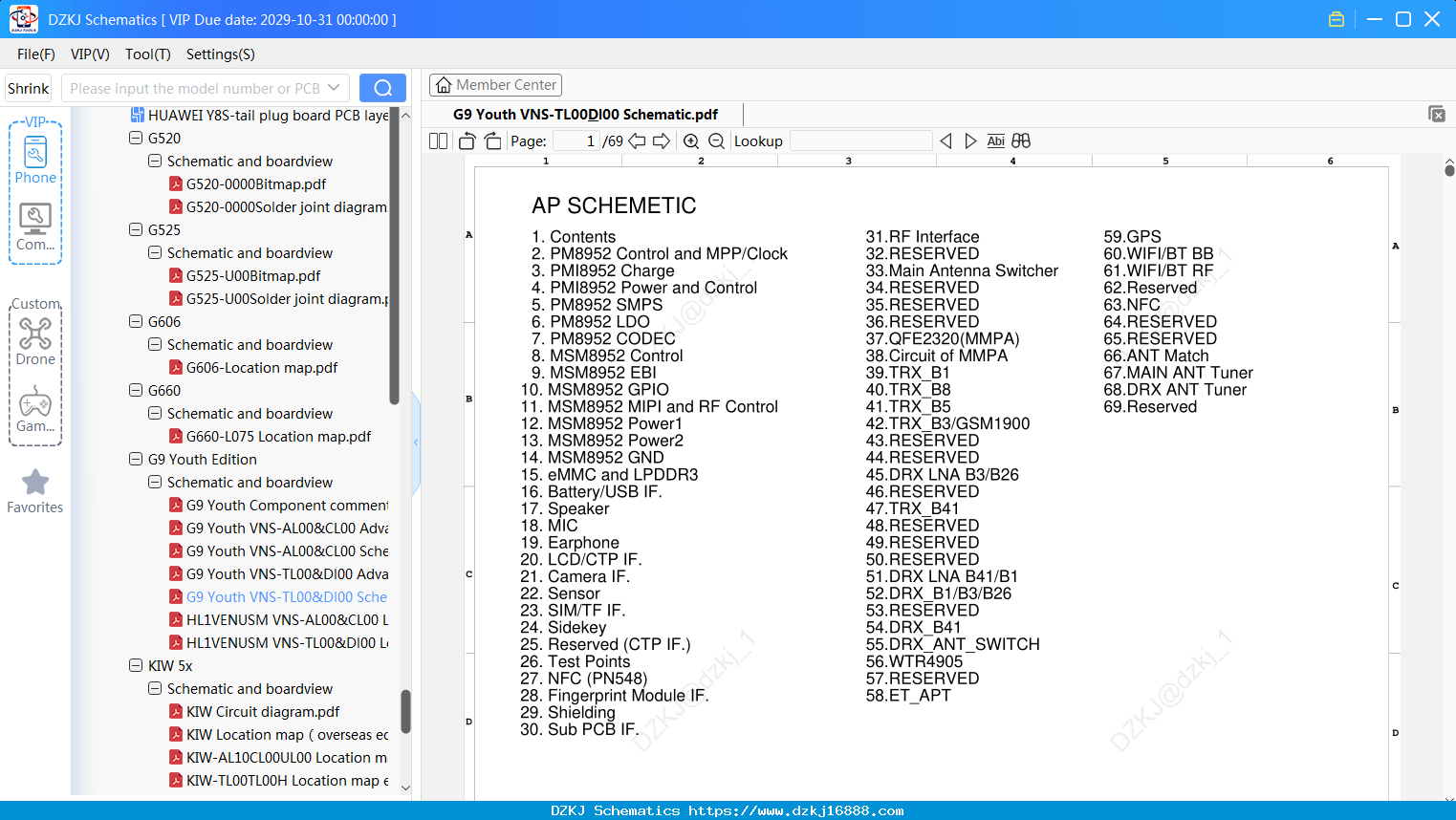Open G525-U00Bitmap.pdf
This screenshot has height=820, width=1456.
[x=245, y=276]
